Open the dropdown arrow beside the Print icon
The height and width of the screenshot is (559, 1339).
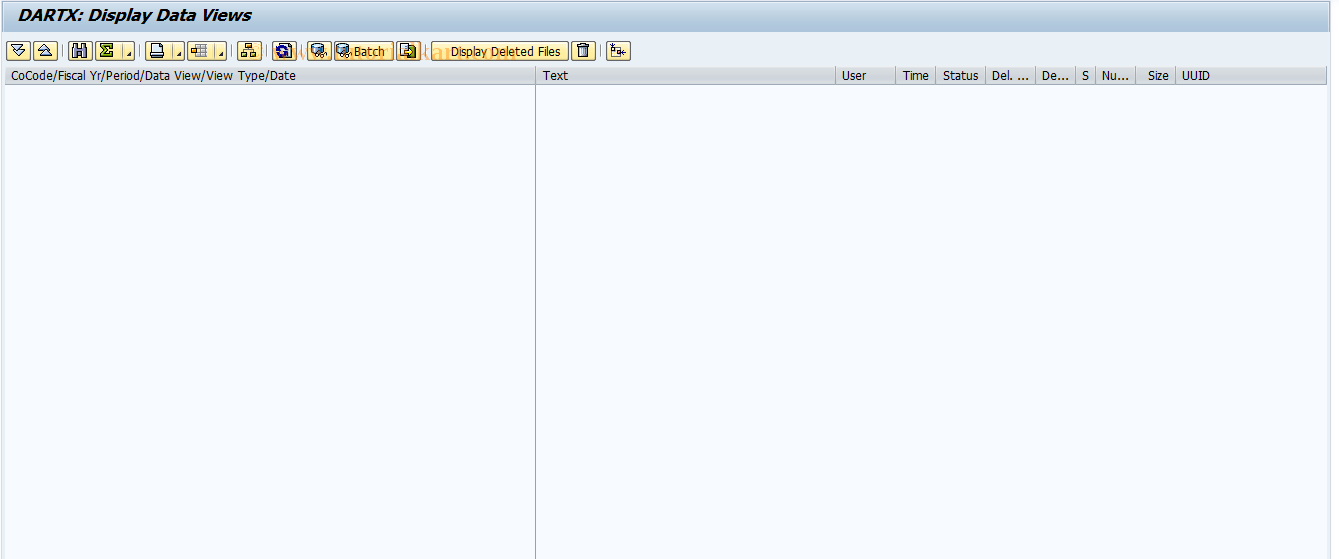pyautogui.click(x=179, y=51)
